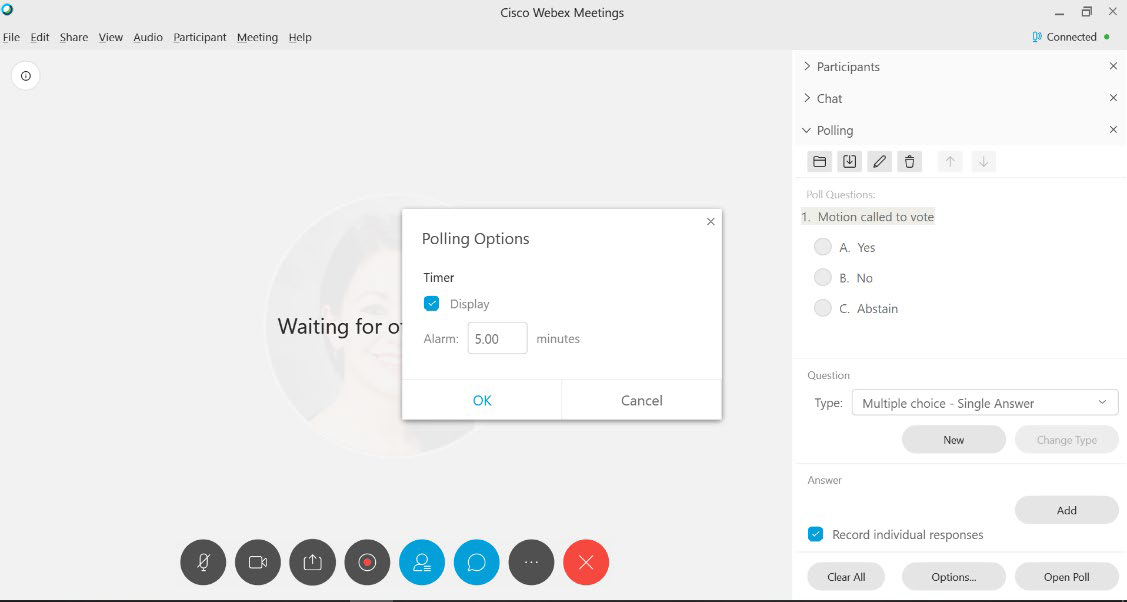This screenshot has height=602, width=1127.
Task: Close the Polling panel
Action: (x=1113, y=130)
